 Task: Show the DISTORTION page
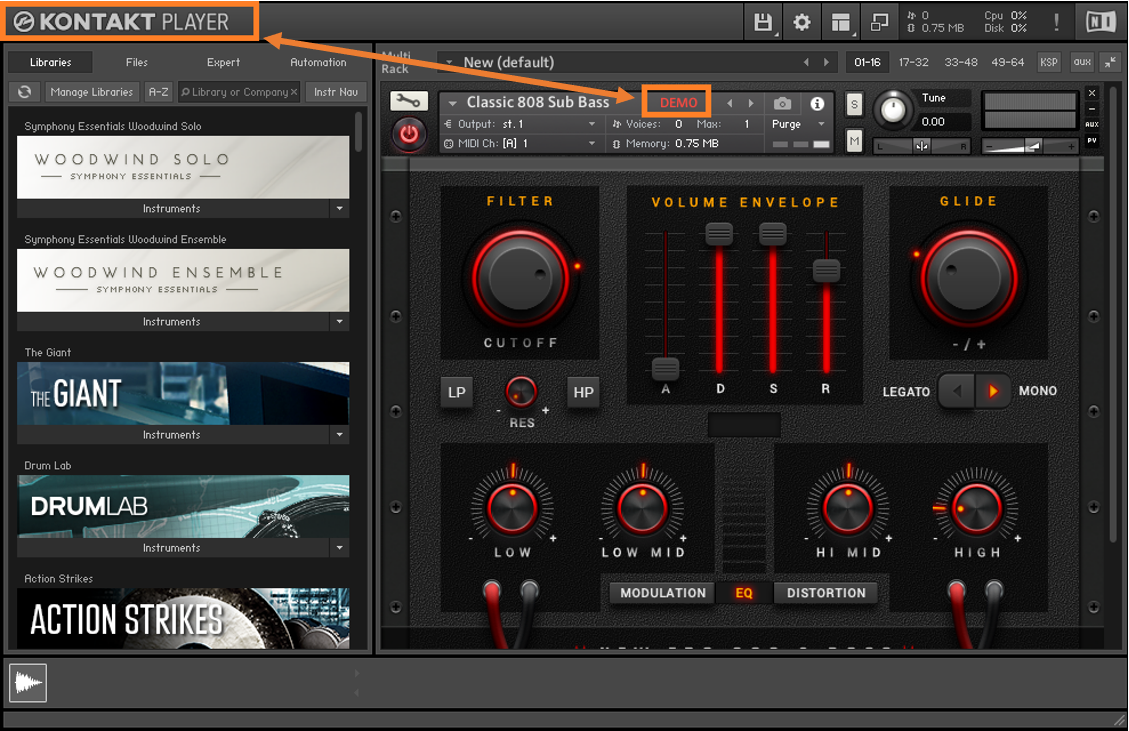[x=826, y=593]
